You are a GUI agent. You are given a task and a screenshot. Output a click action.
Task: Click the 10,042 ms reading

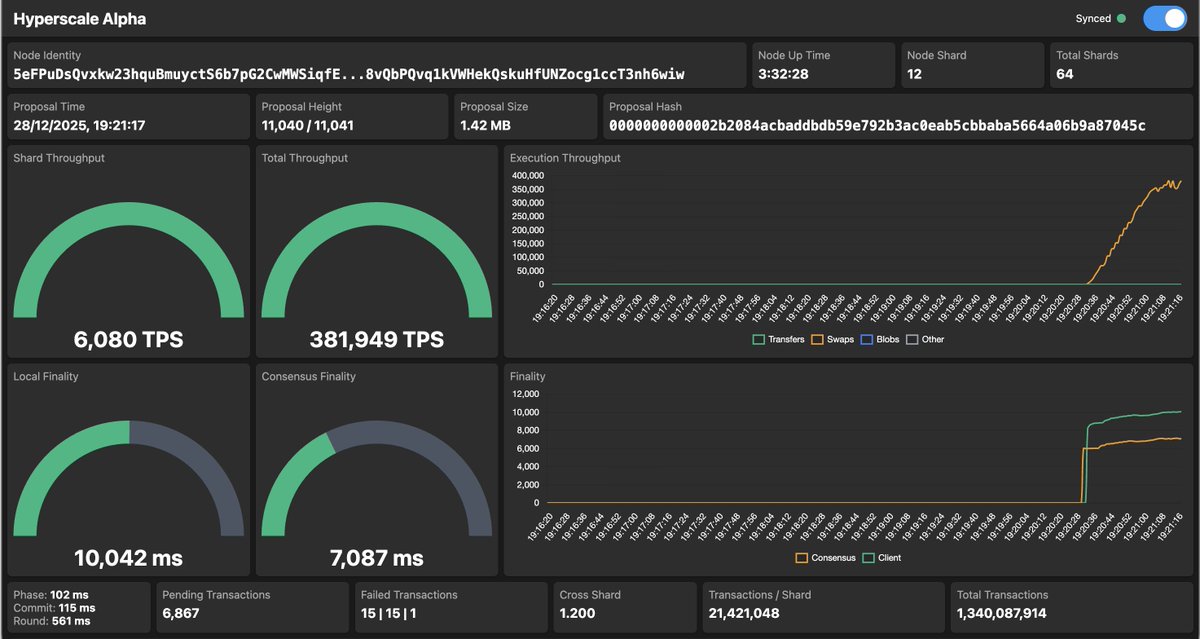pos(128,558)
